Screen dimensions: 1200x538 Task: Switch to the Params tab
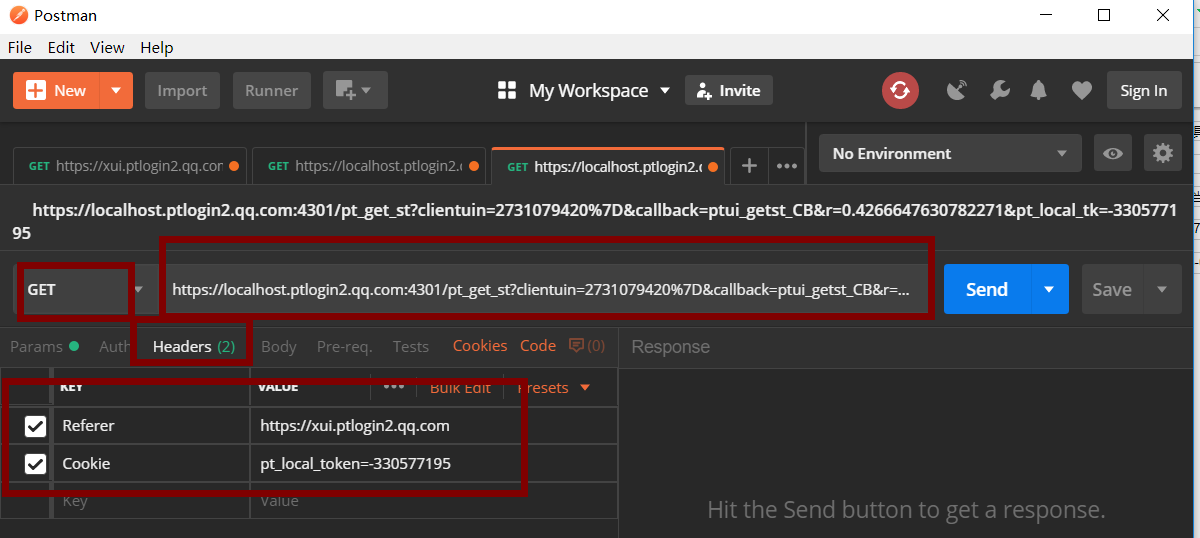click(44, 346)
